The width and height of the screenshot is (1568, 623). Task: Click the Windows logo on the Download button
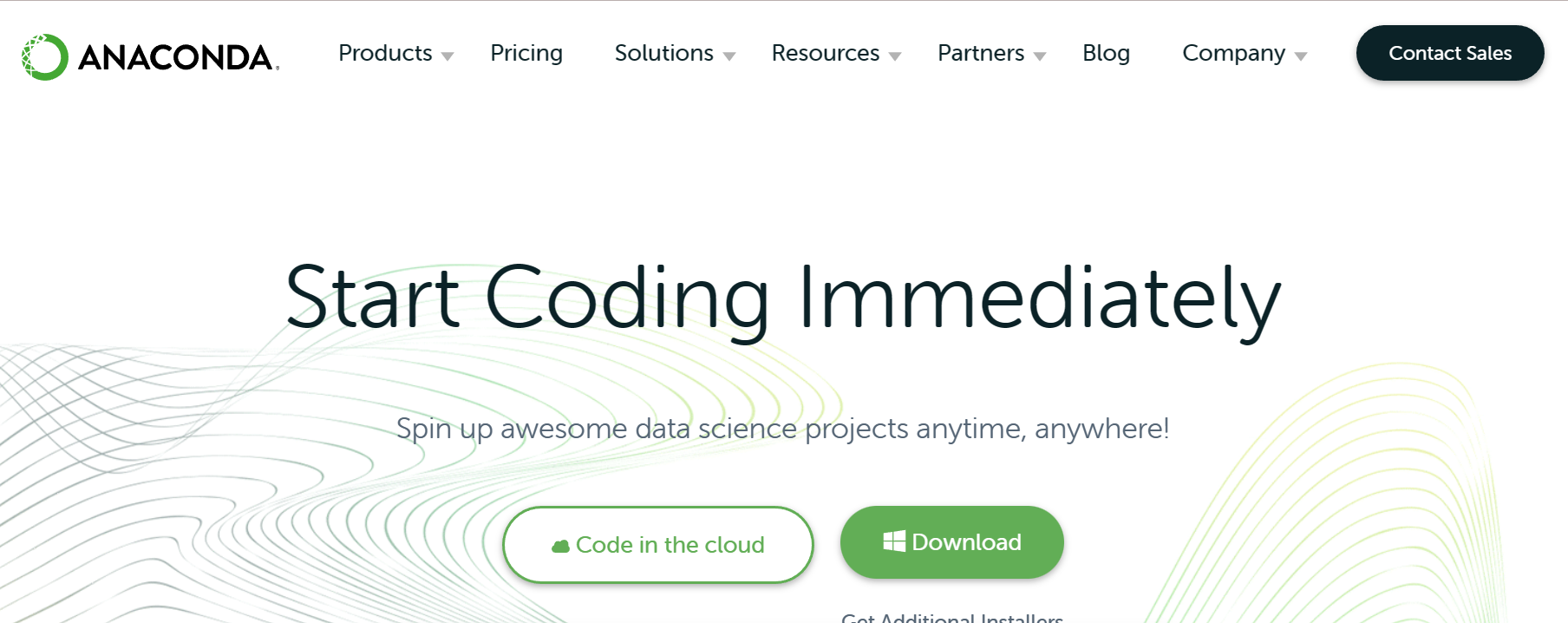click(894, 541)
